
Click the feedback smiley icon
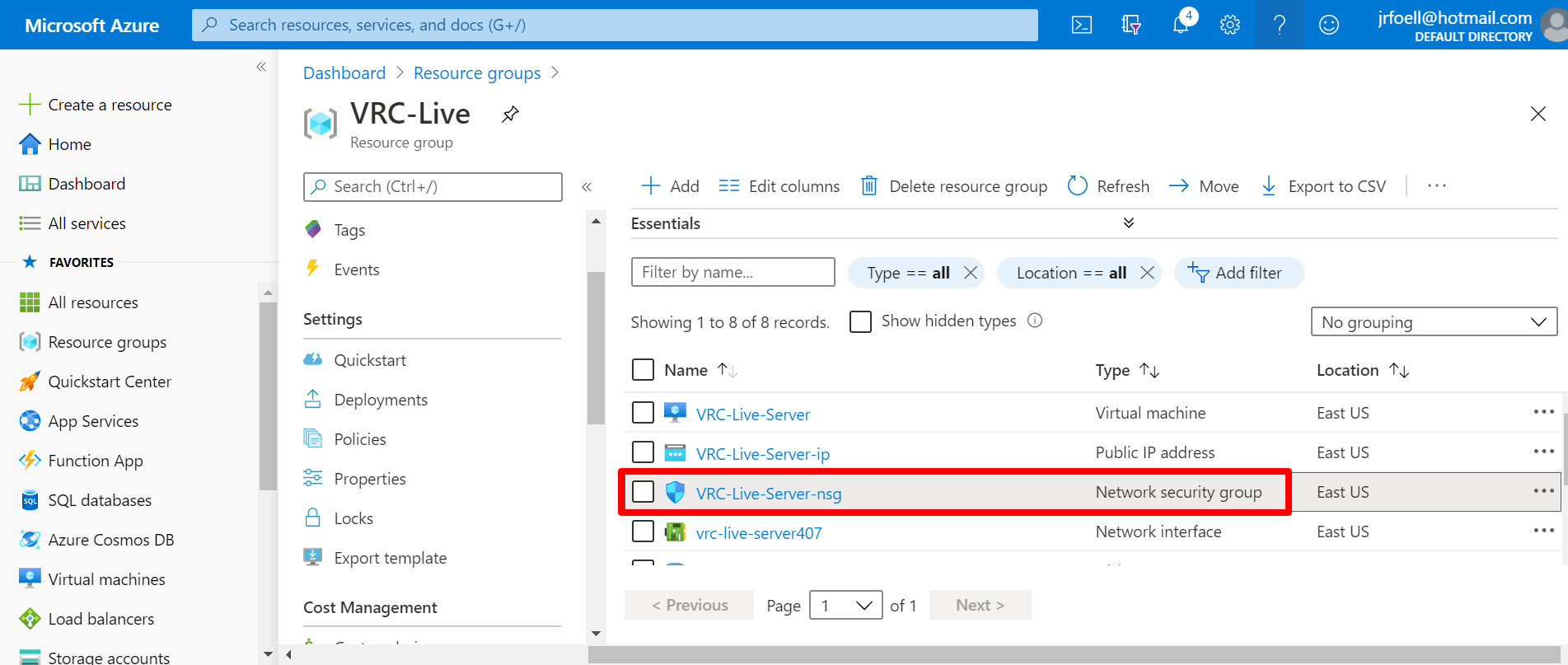pyautogui.click(x=1329, y=25)
